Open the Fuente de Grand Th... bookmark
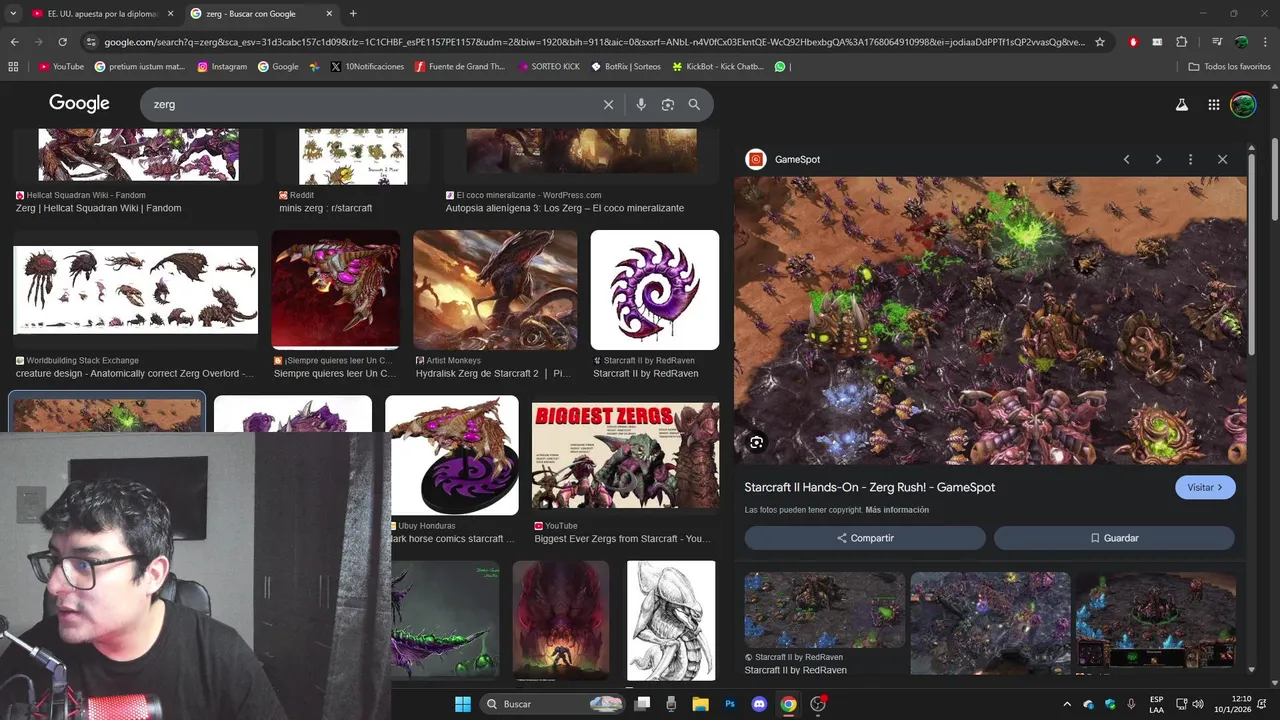Viewport: 1280px width, 720px height. [x=460, y=67]
